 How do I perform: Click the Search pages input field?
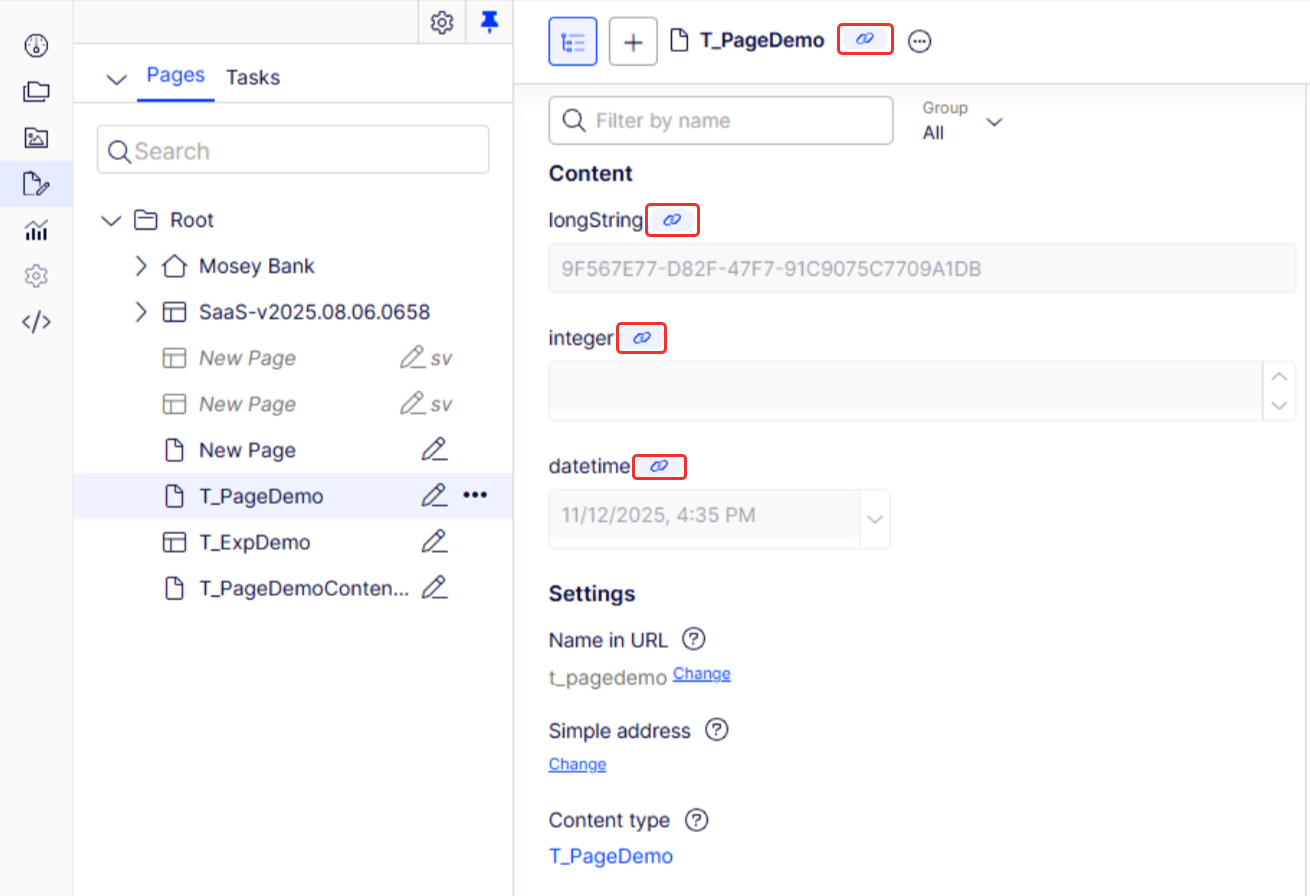tap(293, 150)
